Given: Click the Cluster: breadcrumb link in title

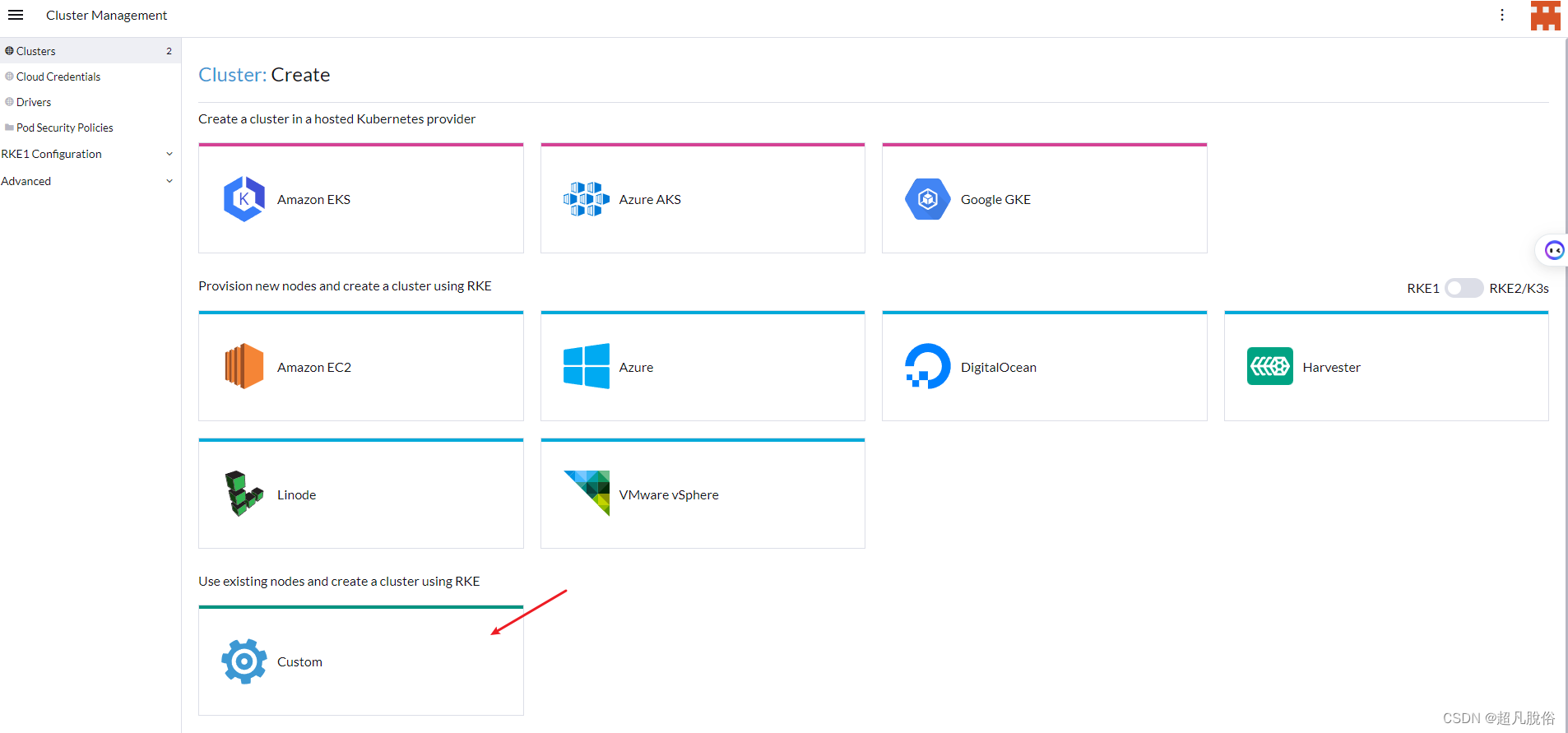Looking at the screenshot, I should 232,75.
